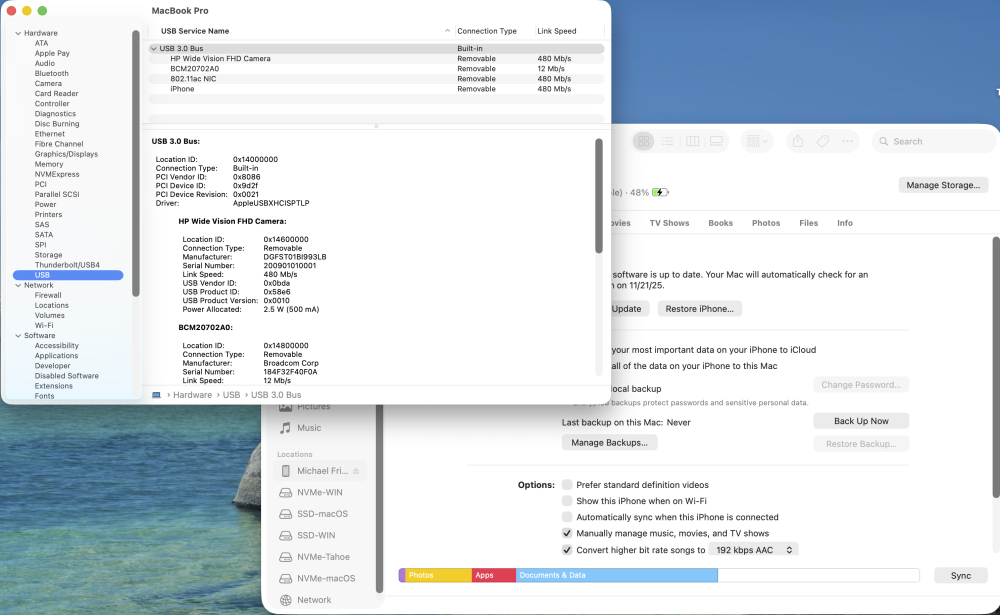Viewport: 1000px width, 615px height.
Task: Click the Back Up Now button
Action: tap(861, 421)
